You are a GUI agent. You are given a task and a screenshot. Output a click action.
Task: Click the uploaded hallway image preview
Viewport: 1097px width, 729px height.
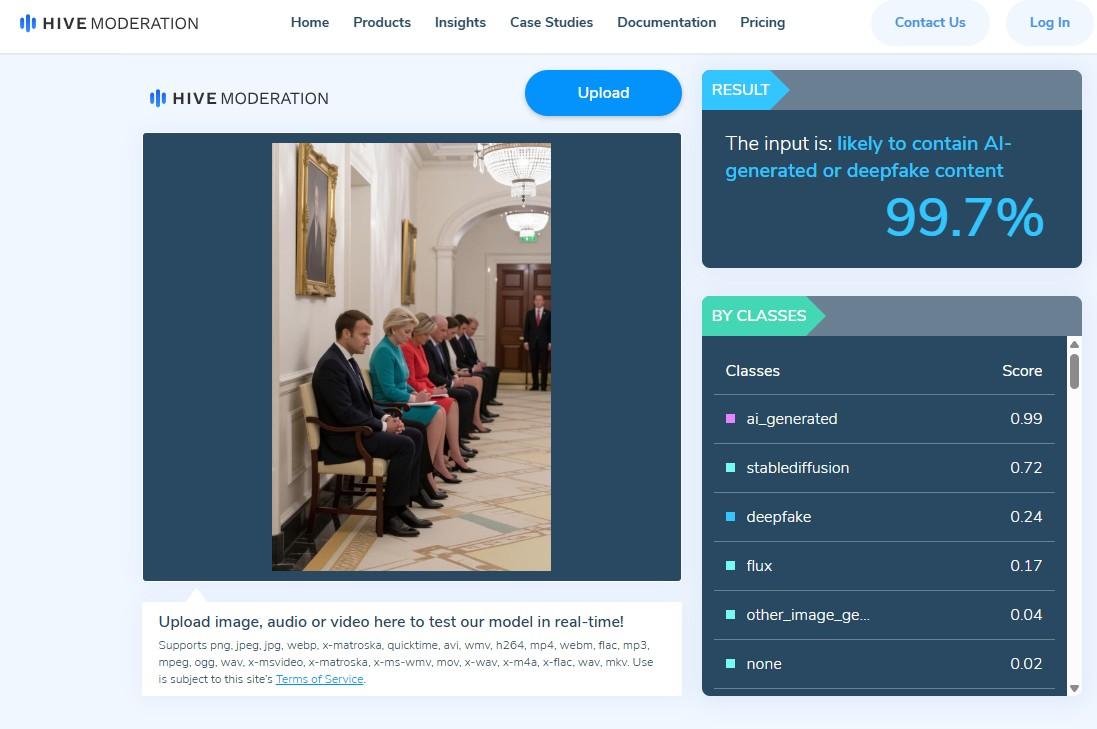tap(411, 357)
